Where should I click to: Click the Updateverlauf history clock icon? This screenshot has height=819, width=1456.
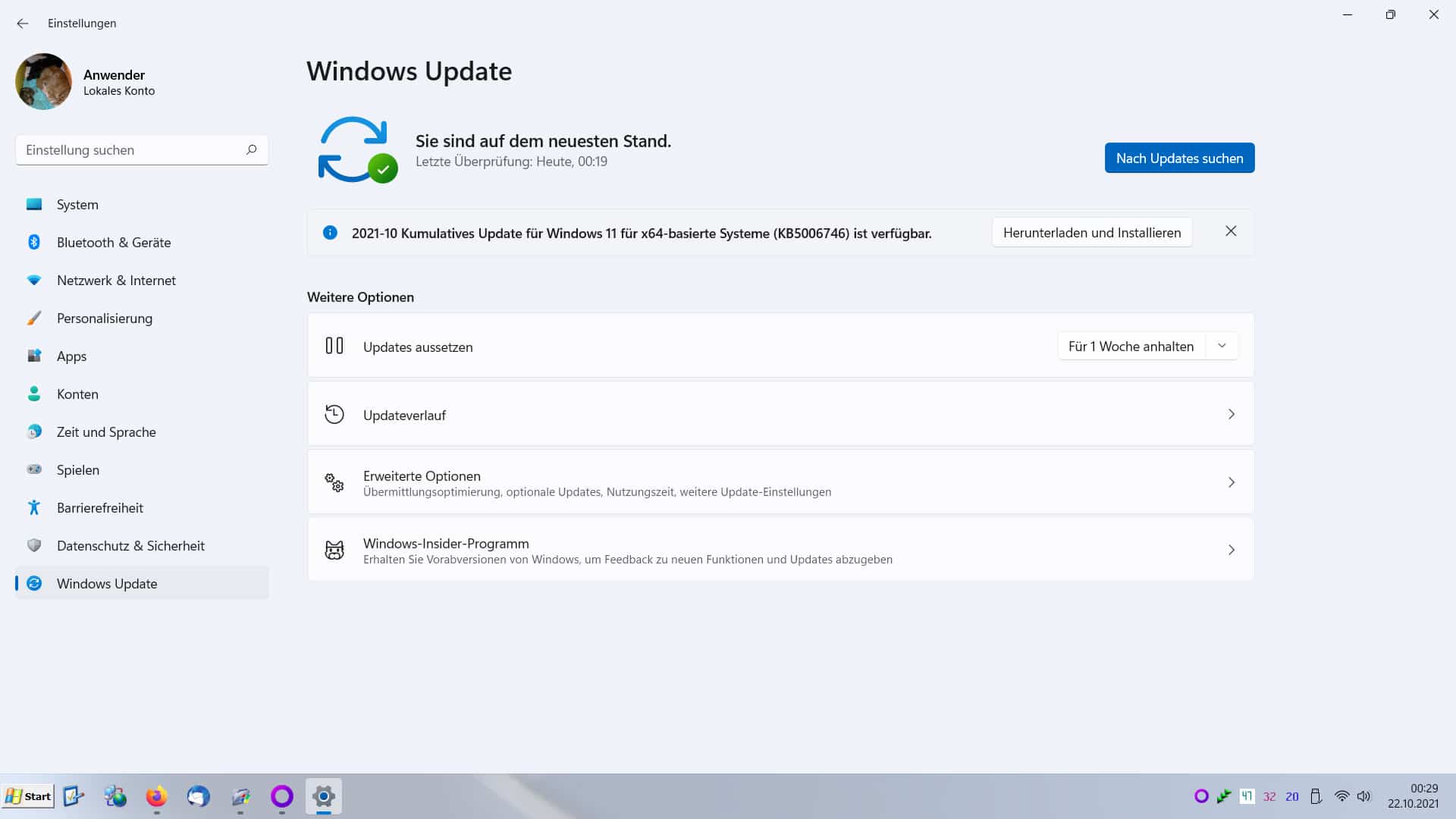click(x=334, y=414)
